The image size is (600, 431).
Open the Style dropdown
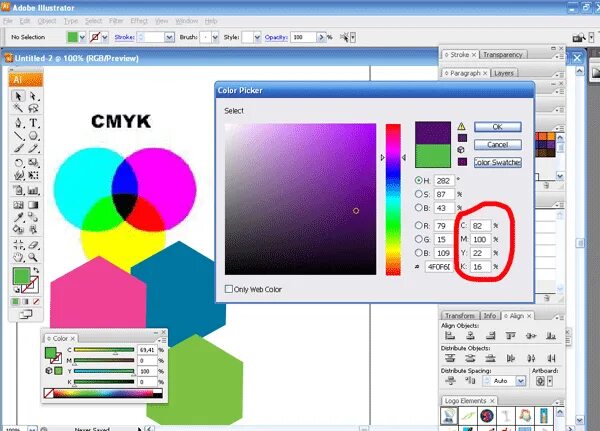[x=257, y=37]
